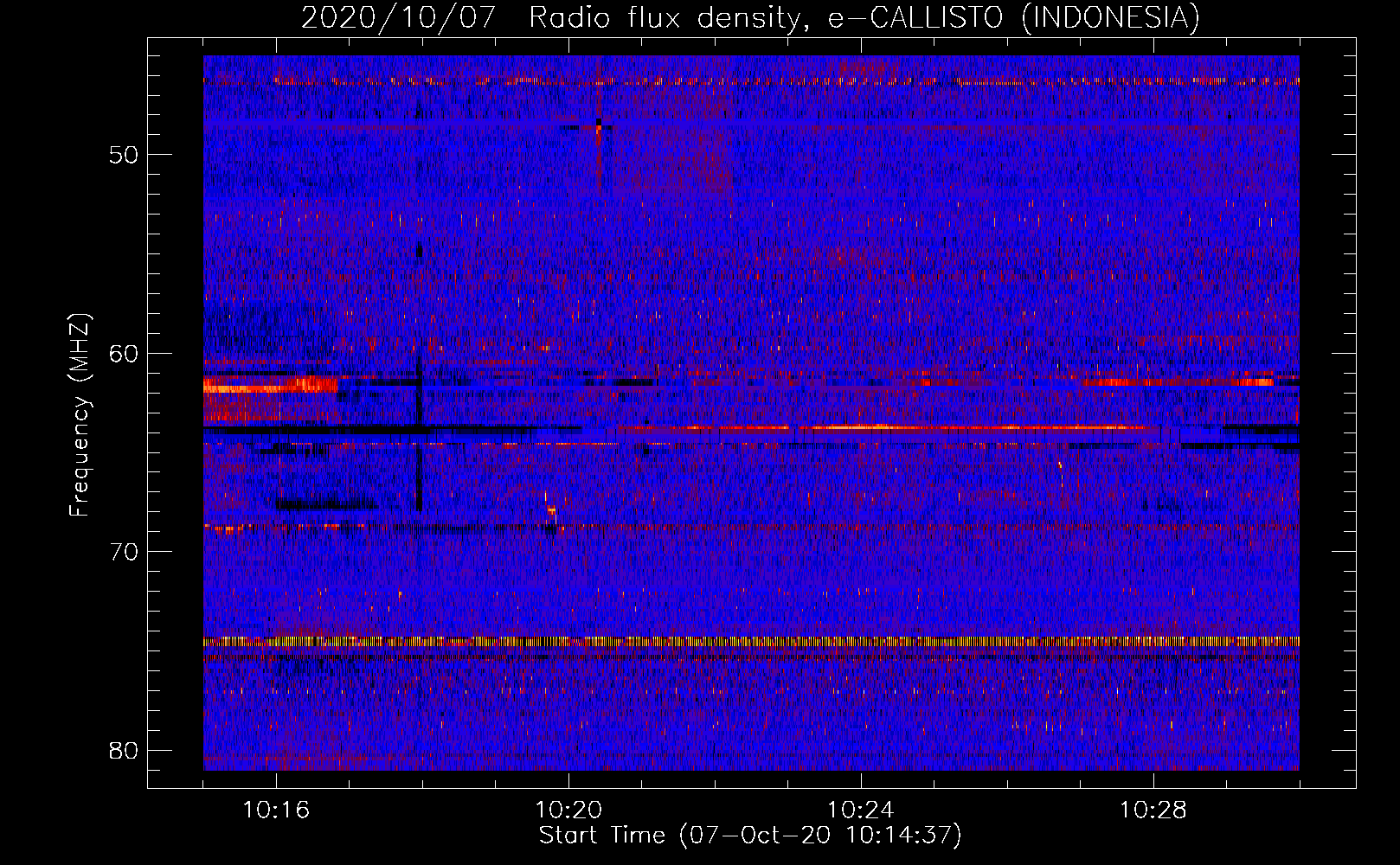
Task: Click the red horizontal streak at 64 MHz near 10:24
Action: coord(883,427)
